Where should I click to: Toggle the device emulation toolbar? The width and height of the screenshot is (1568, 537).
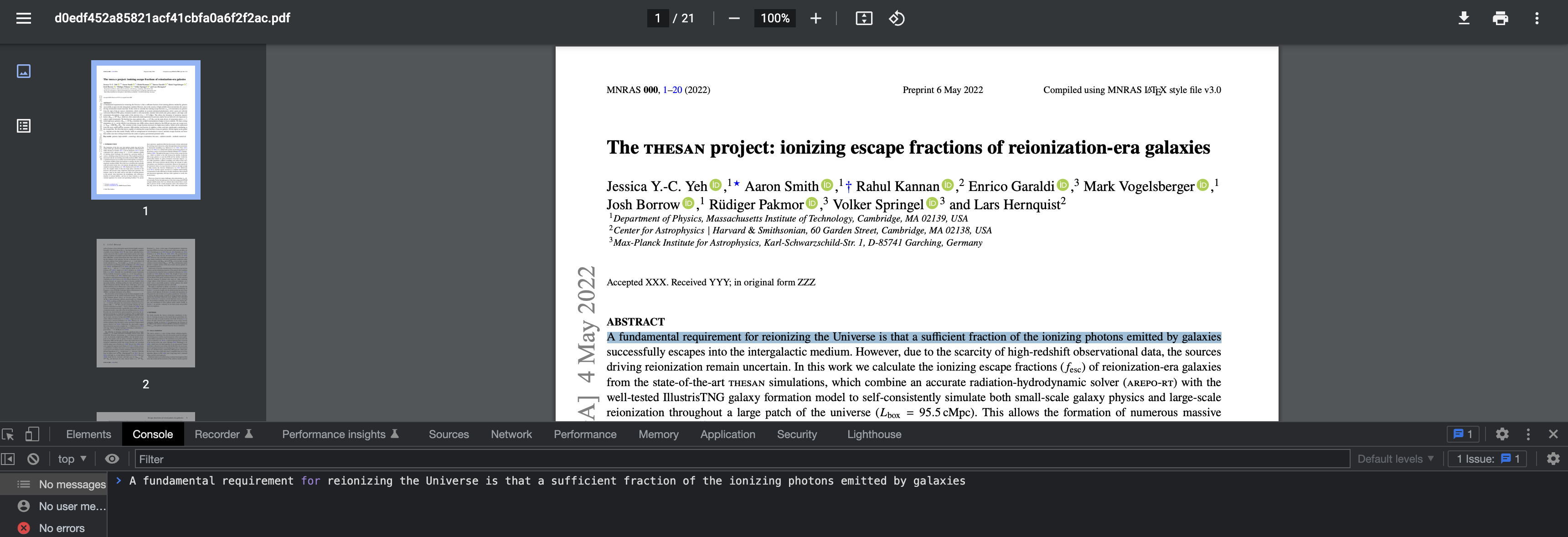32,434
